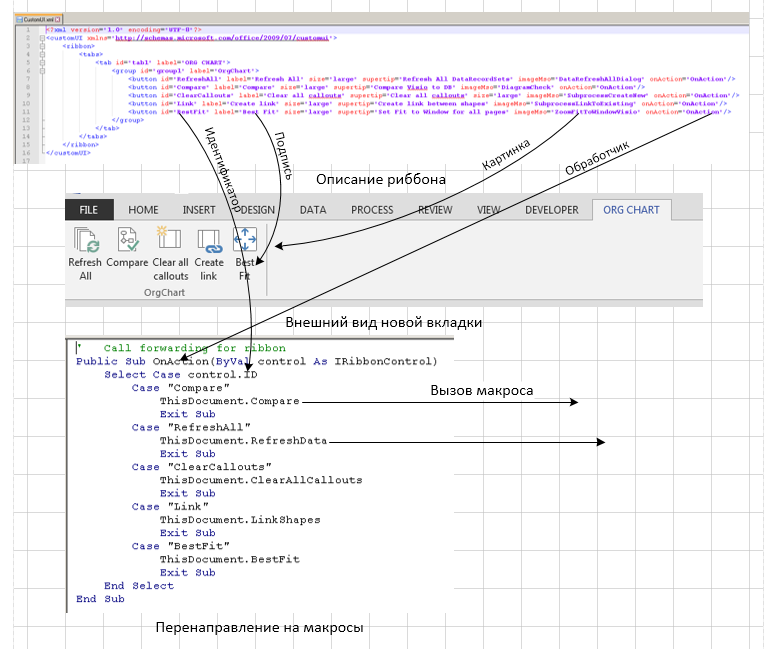
Task: Click the Case "BestFit" code line
Action: [x=181, y=546]
